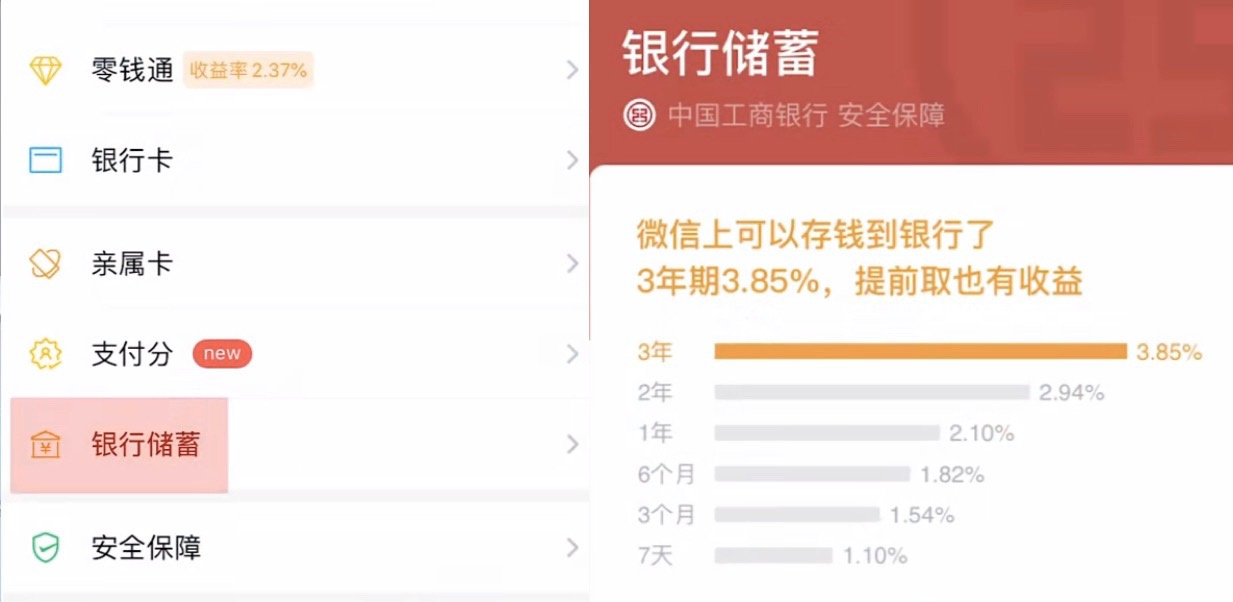Tap the red new badge

pyautogui.click(x=222, y=353)
